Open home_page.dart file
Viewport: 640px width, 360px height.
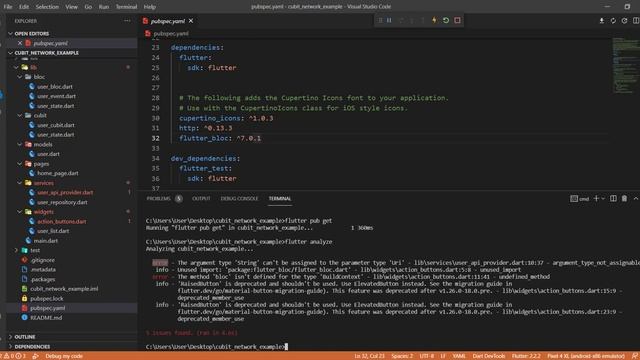[x=58, y=173]
